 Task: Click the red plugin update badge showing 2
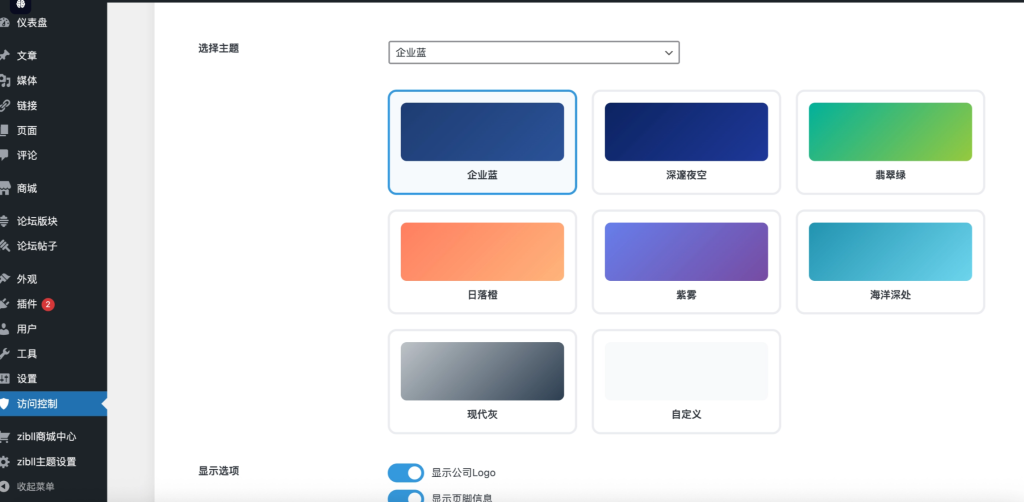(48, 304)
